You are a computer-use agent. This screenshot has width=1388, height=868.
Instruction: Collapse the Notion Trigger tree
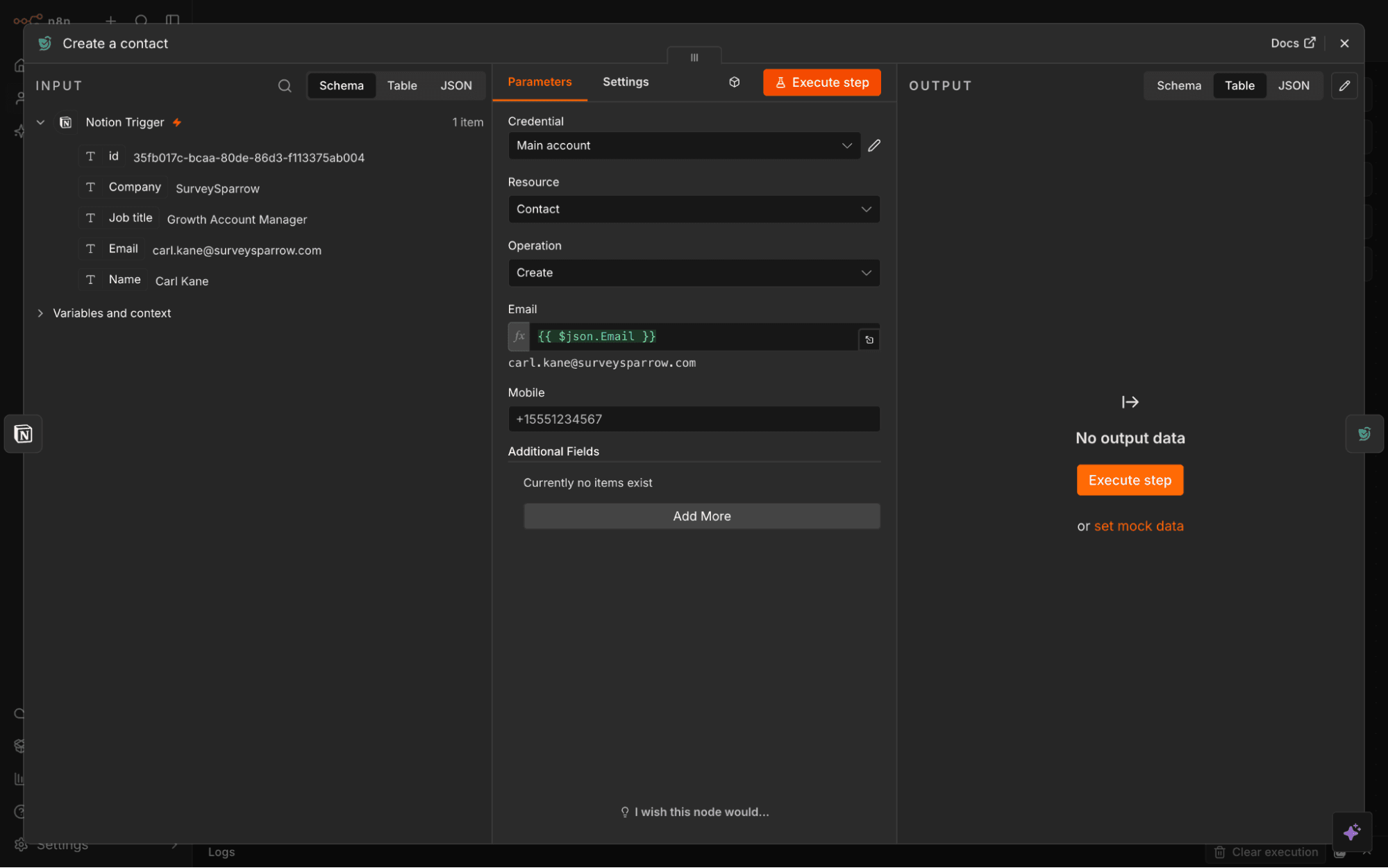point(40,122)
